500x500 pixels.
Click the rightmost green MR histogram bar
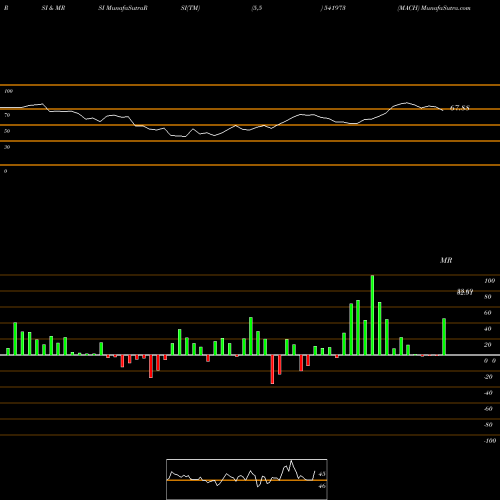tap(444, 337)
